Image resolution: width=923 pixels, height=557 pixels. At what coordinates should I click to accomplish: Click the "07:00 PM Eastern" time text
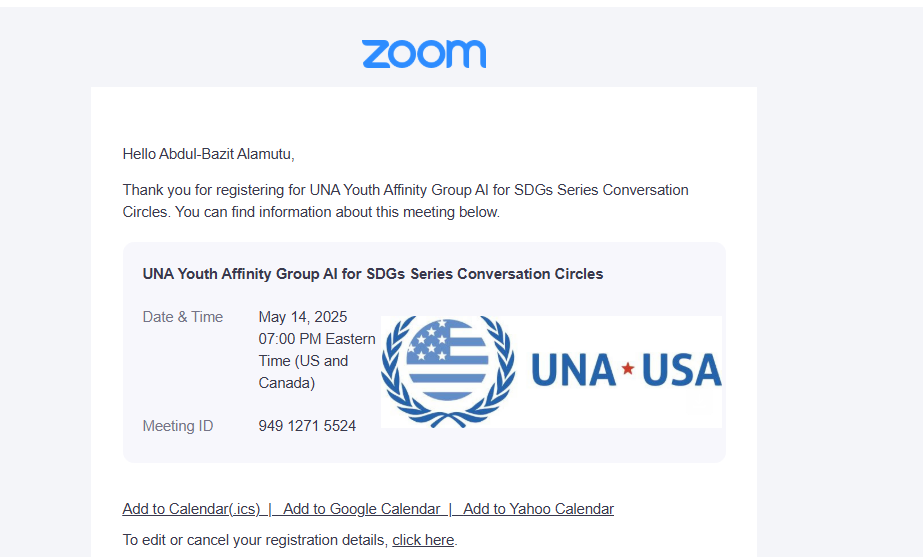click(x=317, y=339)
